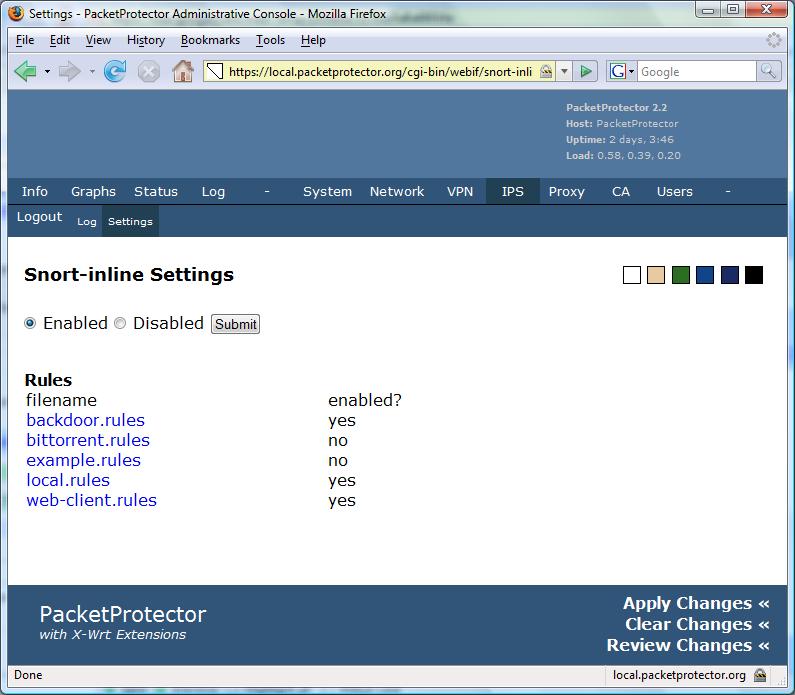Viewport: 795px width, 695px height.
Task: Click the Google search engine icon
Action: point(617,71)
